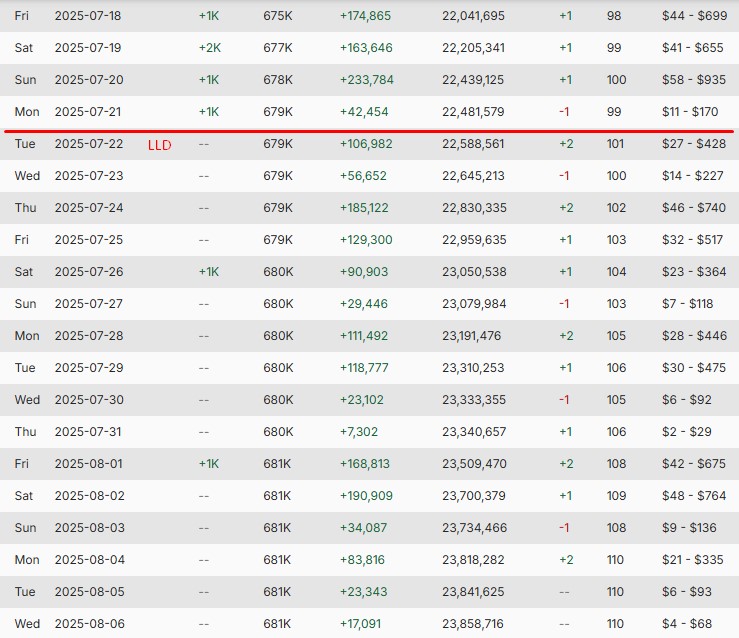The height and width of the screenshot is (638, 739).
Task: Select the date 2025-08-02
Action: click(x=90, y=497)
